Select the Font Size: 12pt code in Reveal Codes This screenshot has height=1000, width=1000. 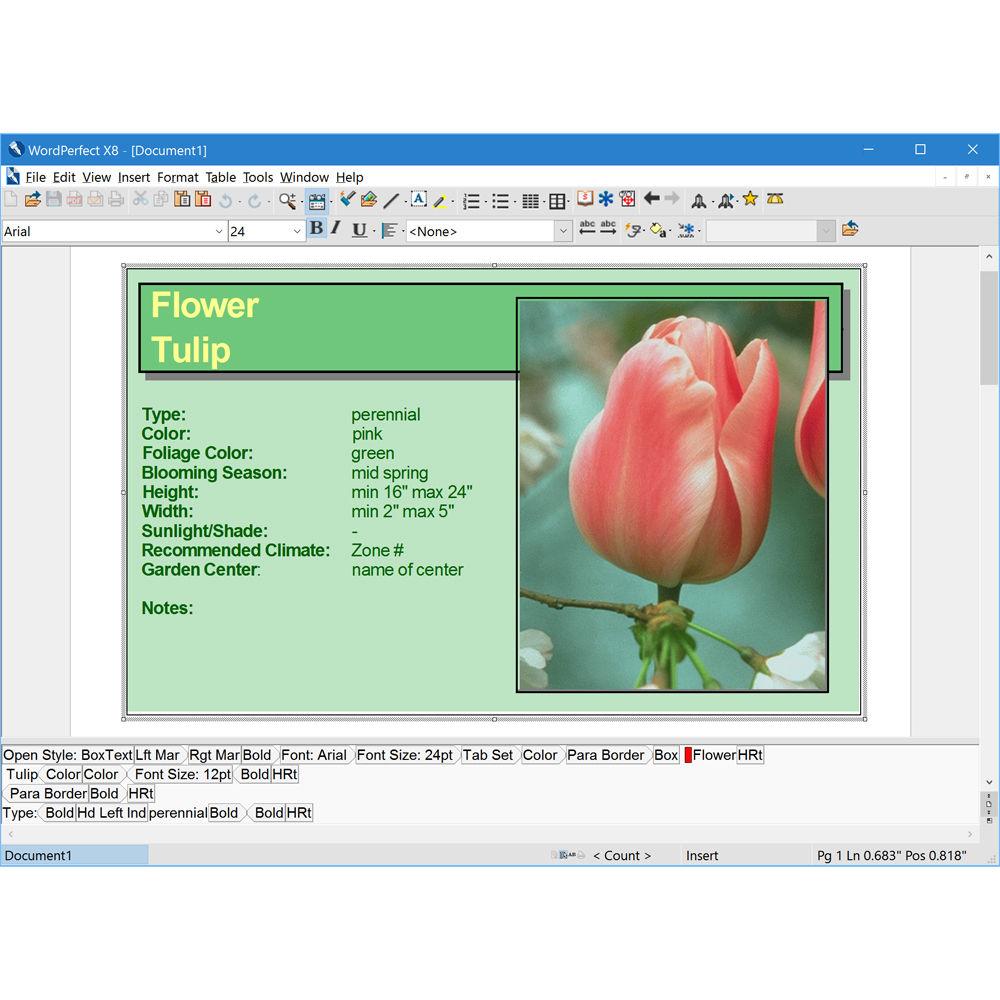pyautogui.click(x=182, y=774)
